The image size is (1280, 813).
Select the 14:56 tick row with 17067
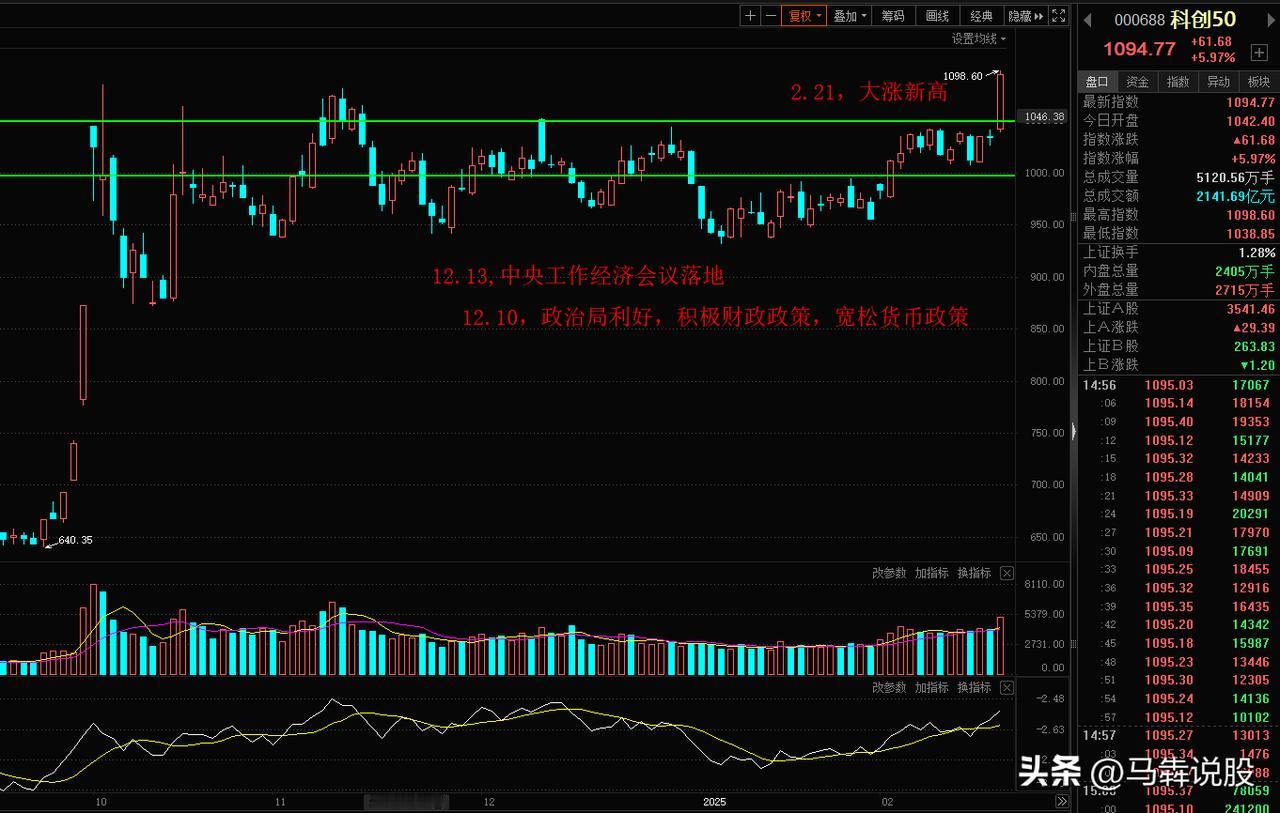tap(1177, 385)
